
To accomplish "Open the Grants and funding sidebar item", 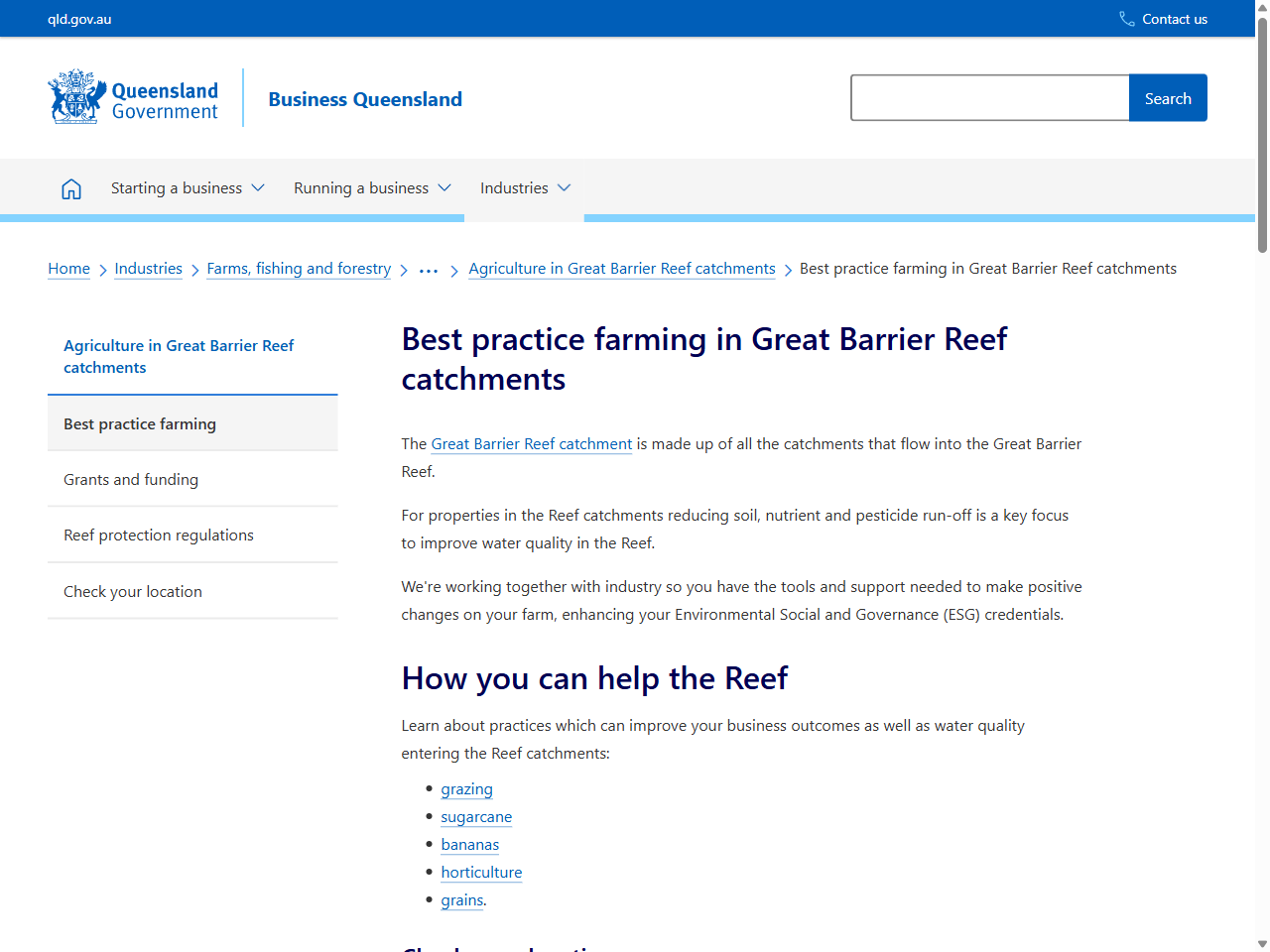I will point(130,479).
